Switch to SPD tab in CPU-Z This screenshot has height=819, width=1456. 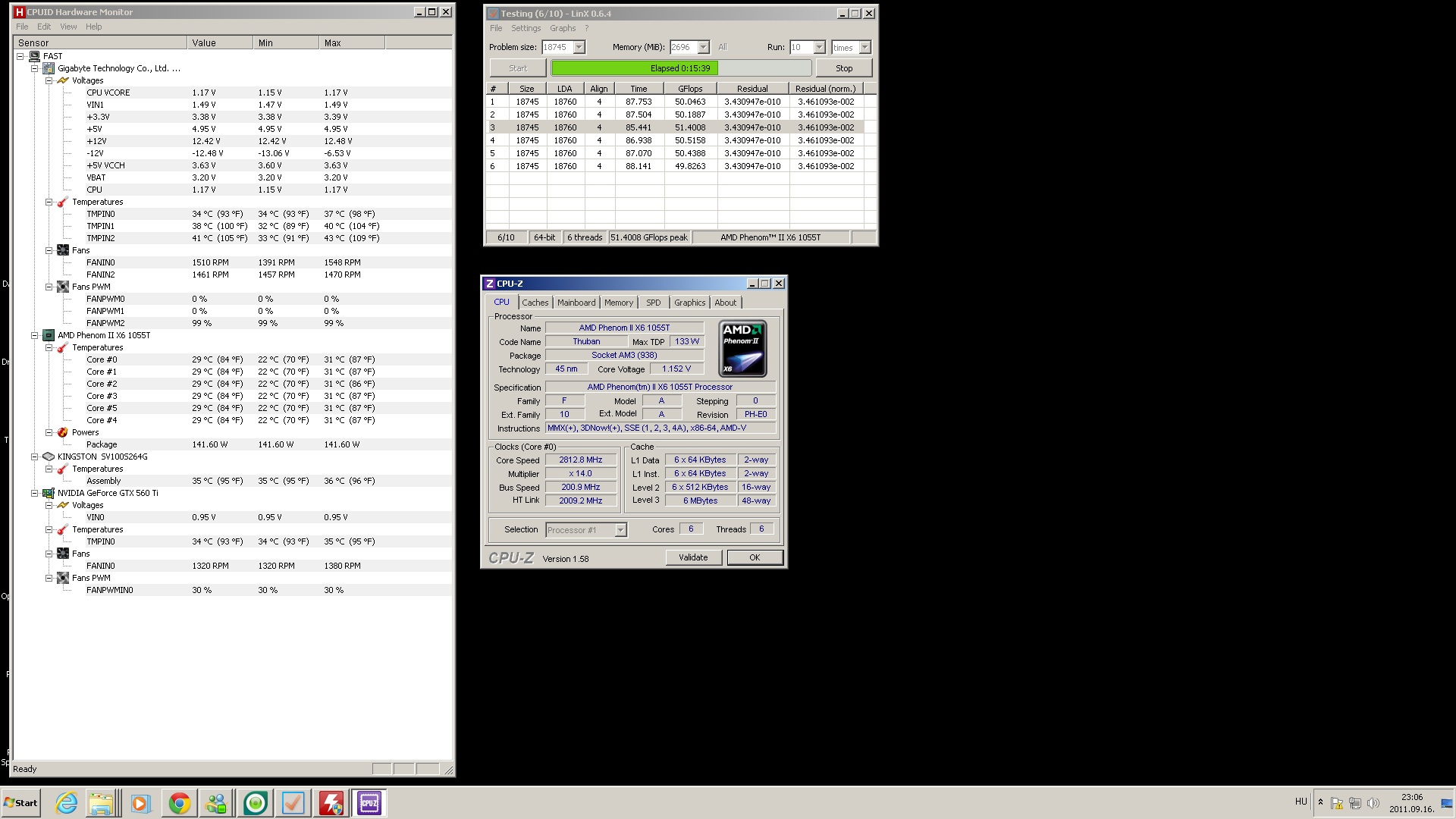pos(653,303)
